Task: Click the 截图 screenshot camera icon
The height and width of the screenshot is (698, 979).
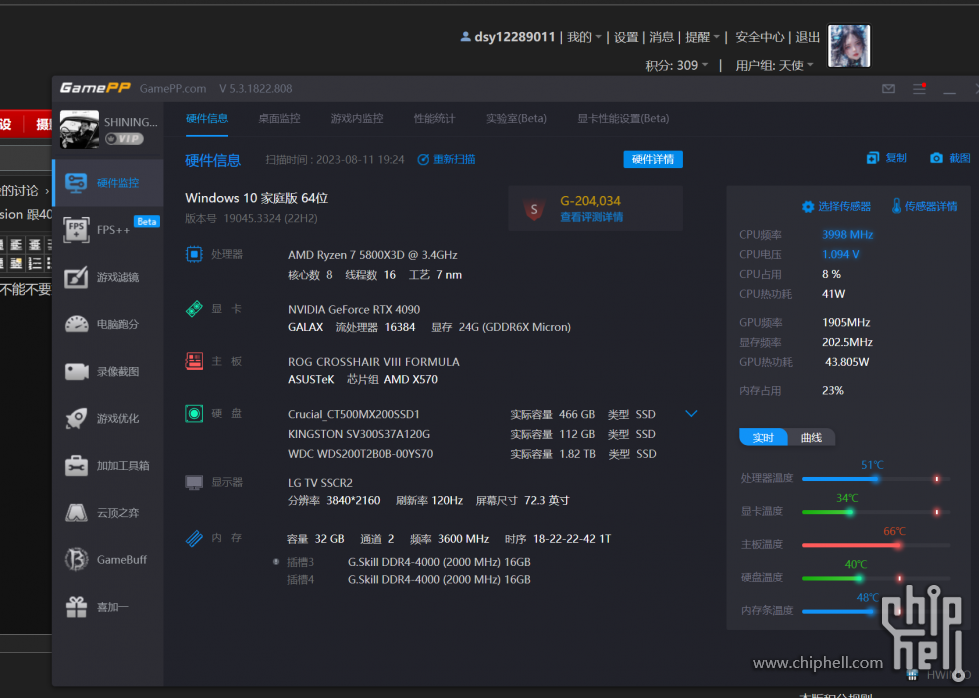Action: click(x=936, y=158)
